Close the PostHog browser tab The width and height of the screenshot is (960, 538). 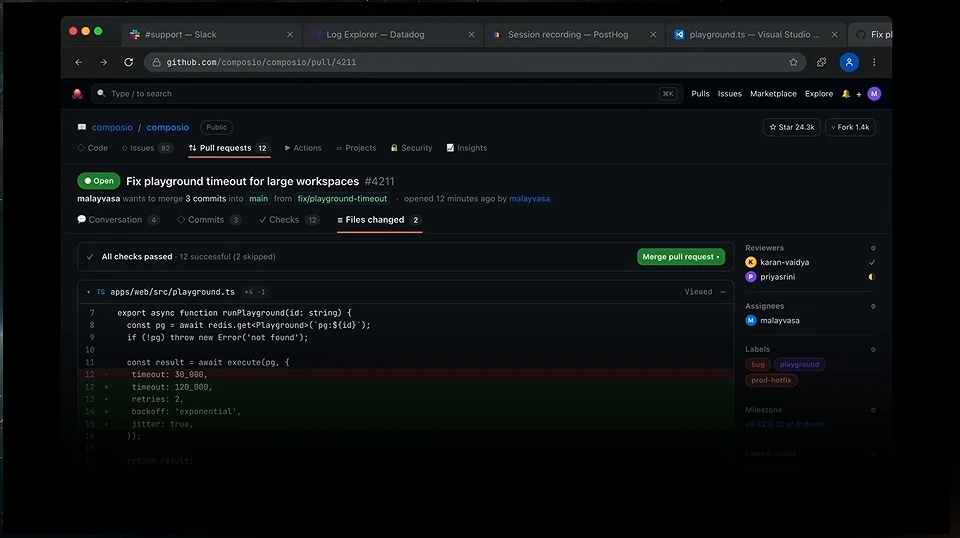point(653,34)
